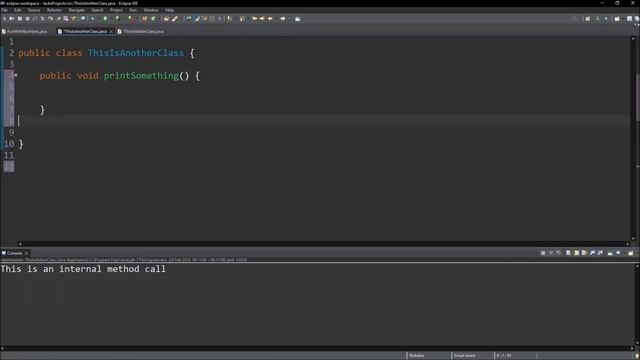This screenshot has width=640, height=360.
Task: Open the Search menu
Action: click(x=97, y=10)
